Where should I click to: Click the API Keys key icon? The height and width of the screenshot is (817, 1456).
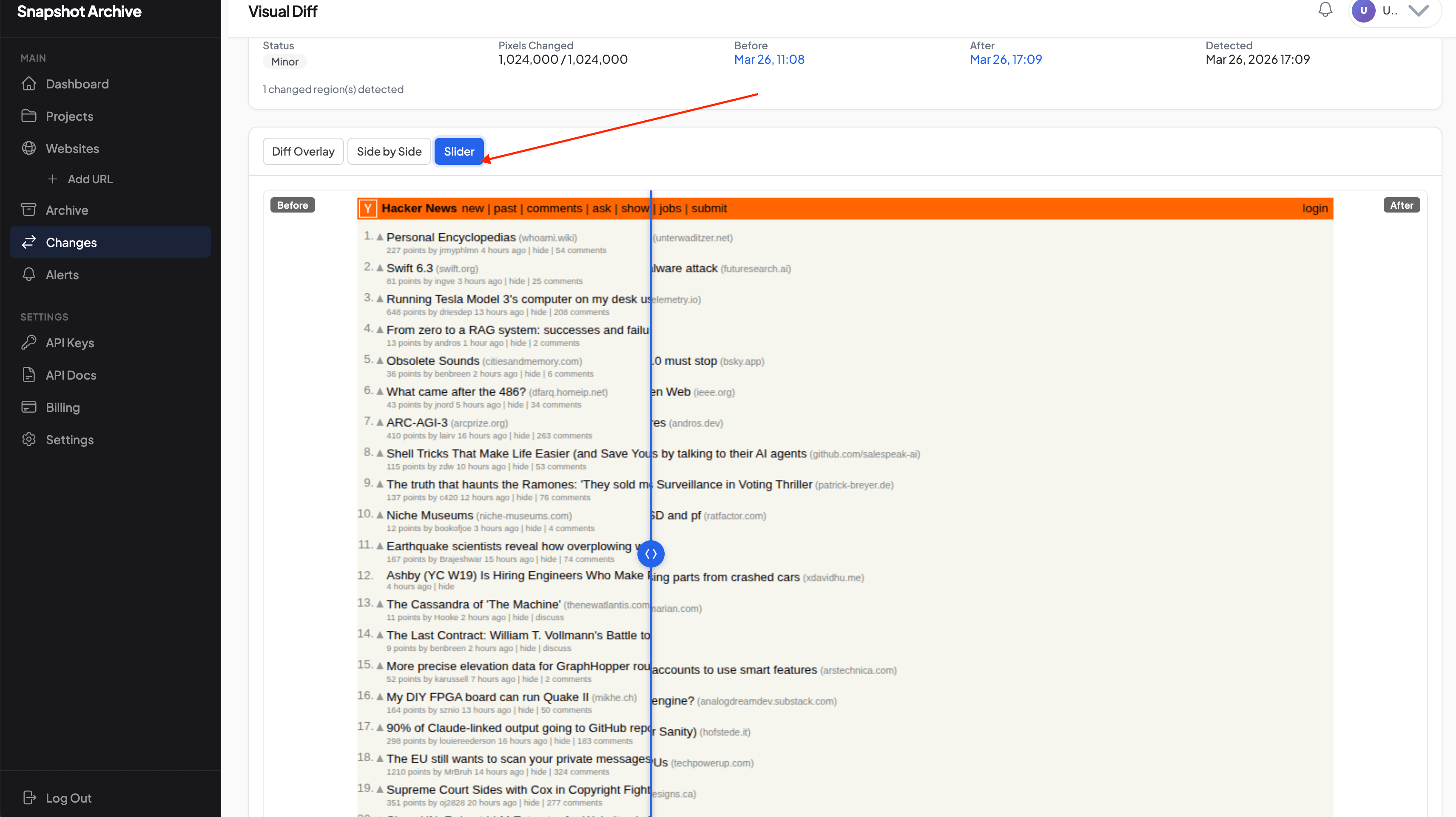pyautogui.click(x=29, y=342)
